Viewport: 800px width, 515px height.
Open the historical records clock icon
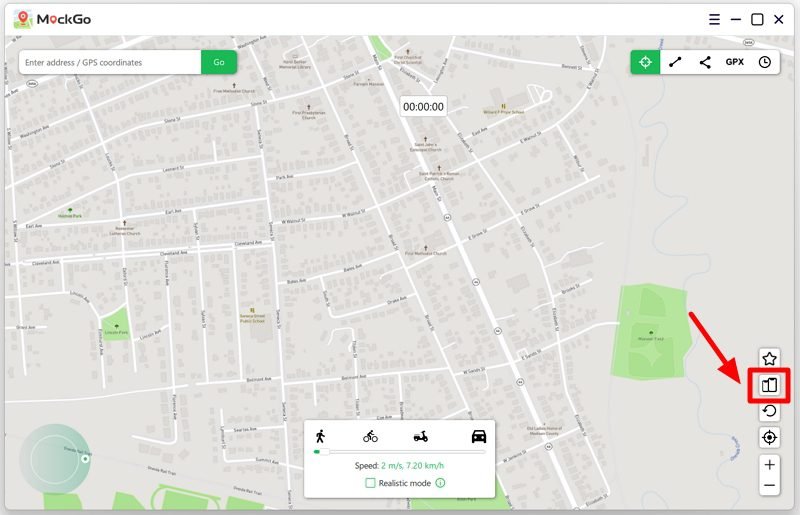(x=765, y=62)
